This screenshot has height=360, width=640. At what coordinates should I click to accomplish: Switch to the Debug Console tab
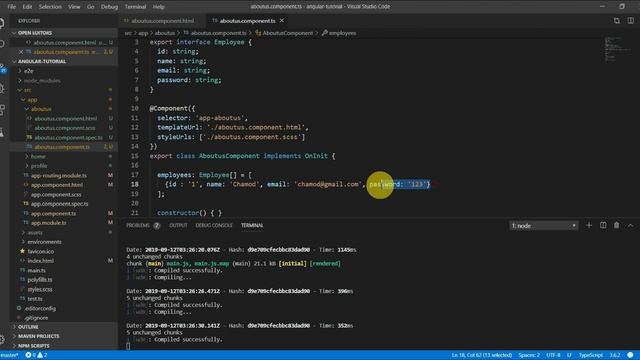point(213,225)
